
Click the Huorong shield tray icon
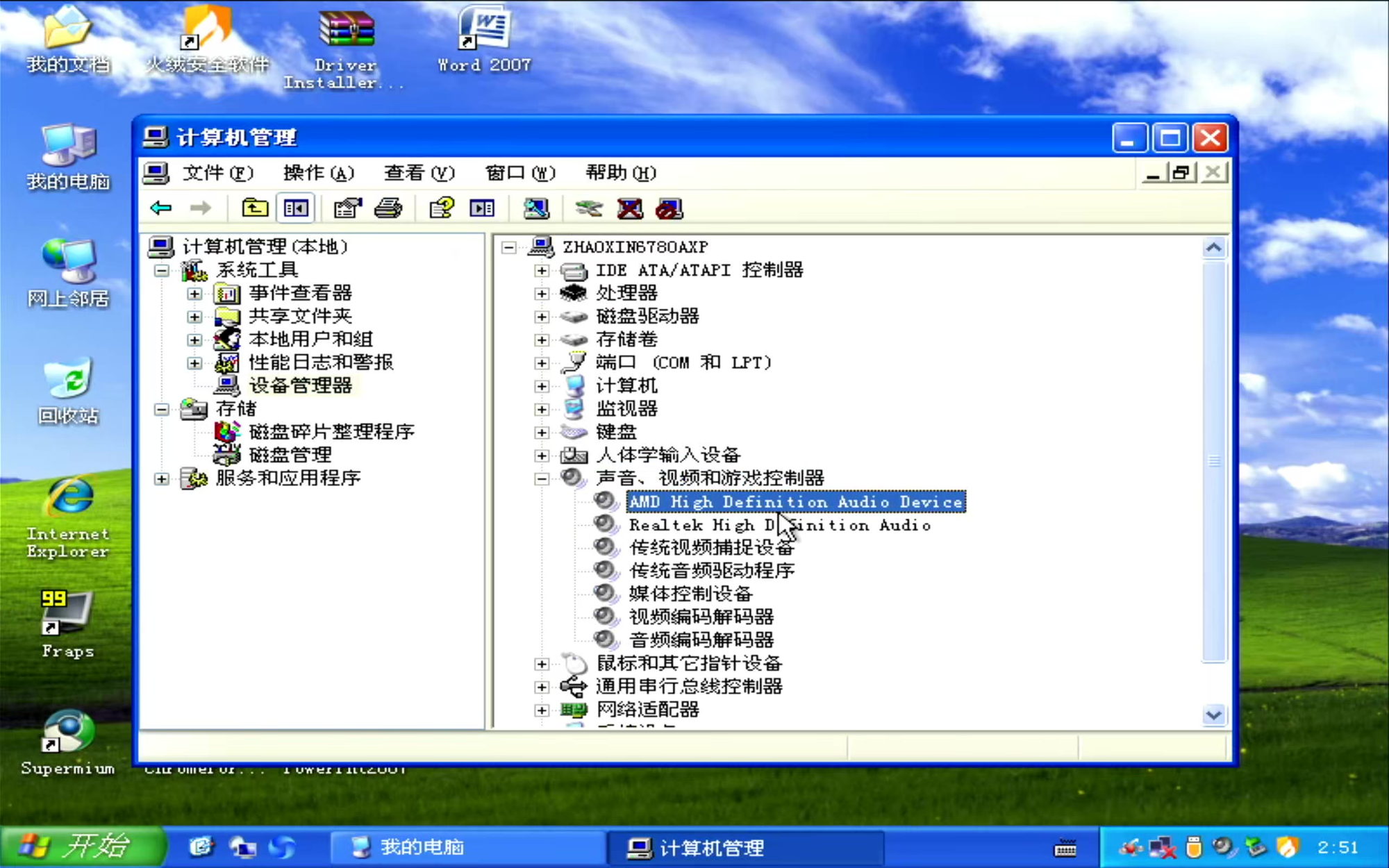point(1287,846)
